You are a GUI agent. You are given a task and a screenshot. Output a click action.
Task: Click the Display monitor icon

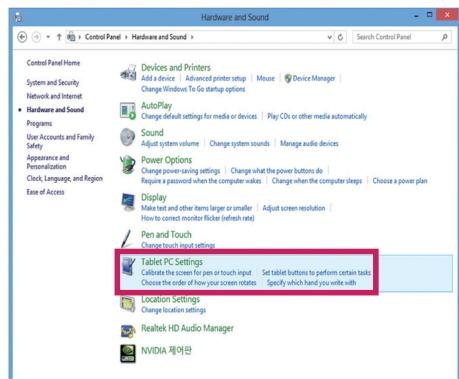[x=128, y=202]
